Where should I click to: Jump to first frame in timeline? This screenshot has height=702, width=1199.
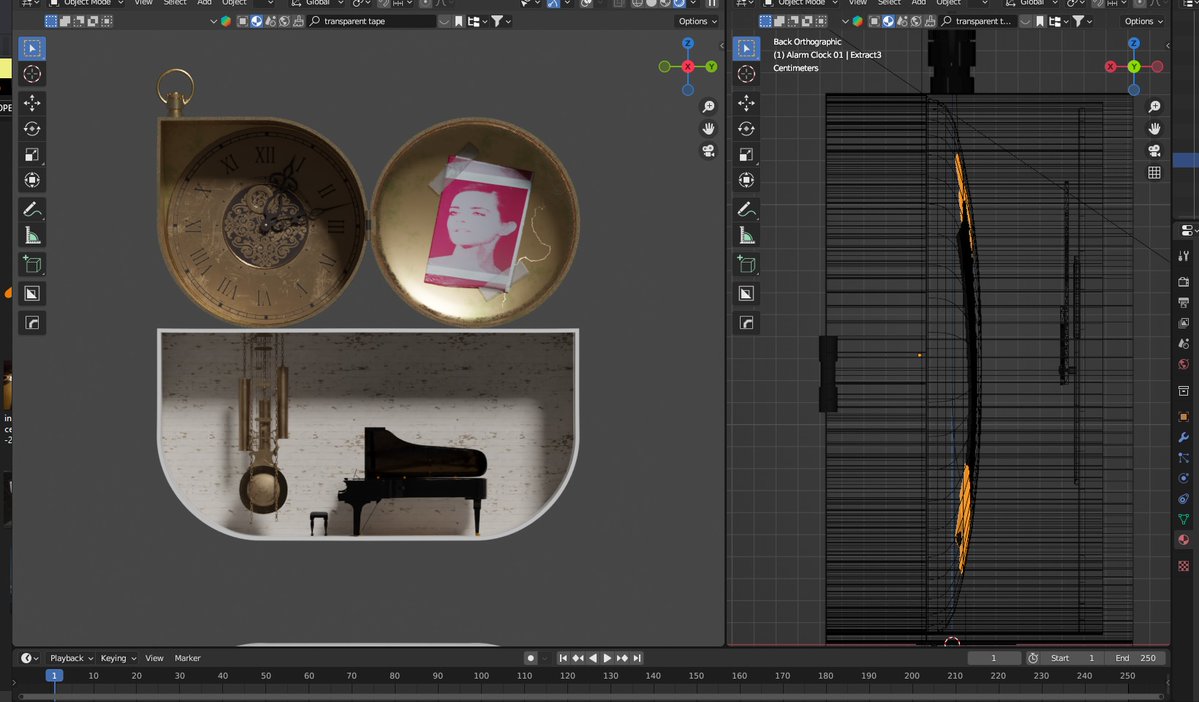tap(563, 658)
